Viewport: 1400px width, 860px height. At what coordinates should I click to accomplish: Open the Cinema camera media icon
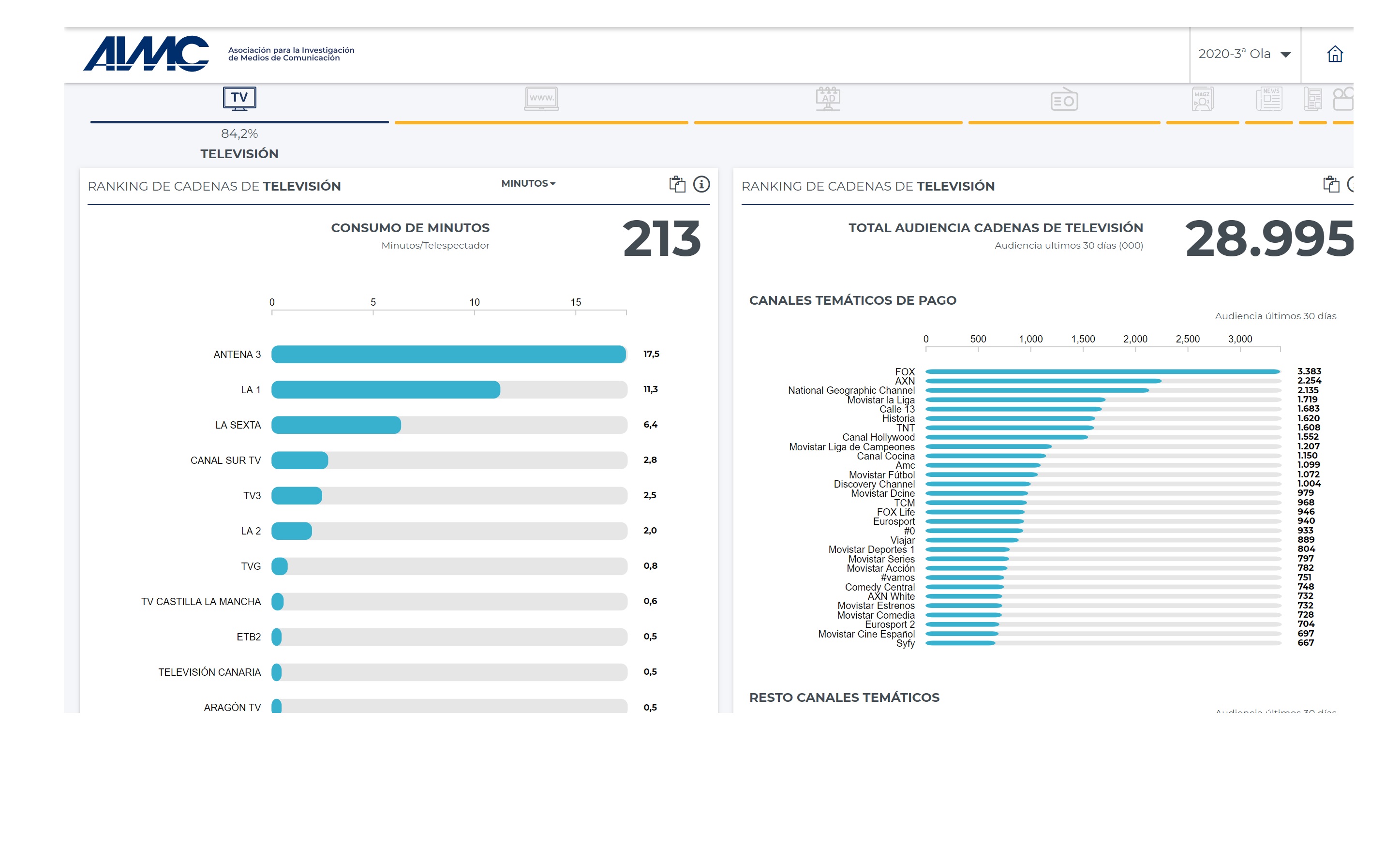1342,99
